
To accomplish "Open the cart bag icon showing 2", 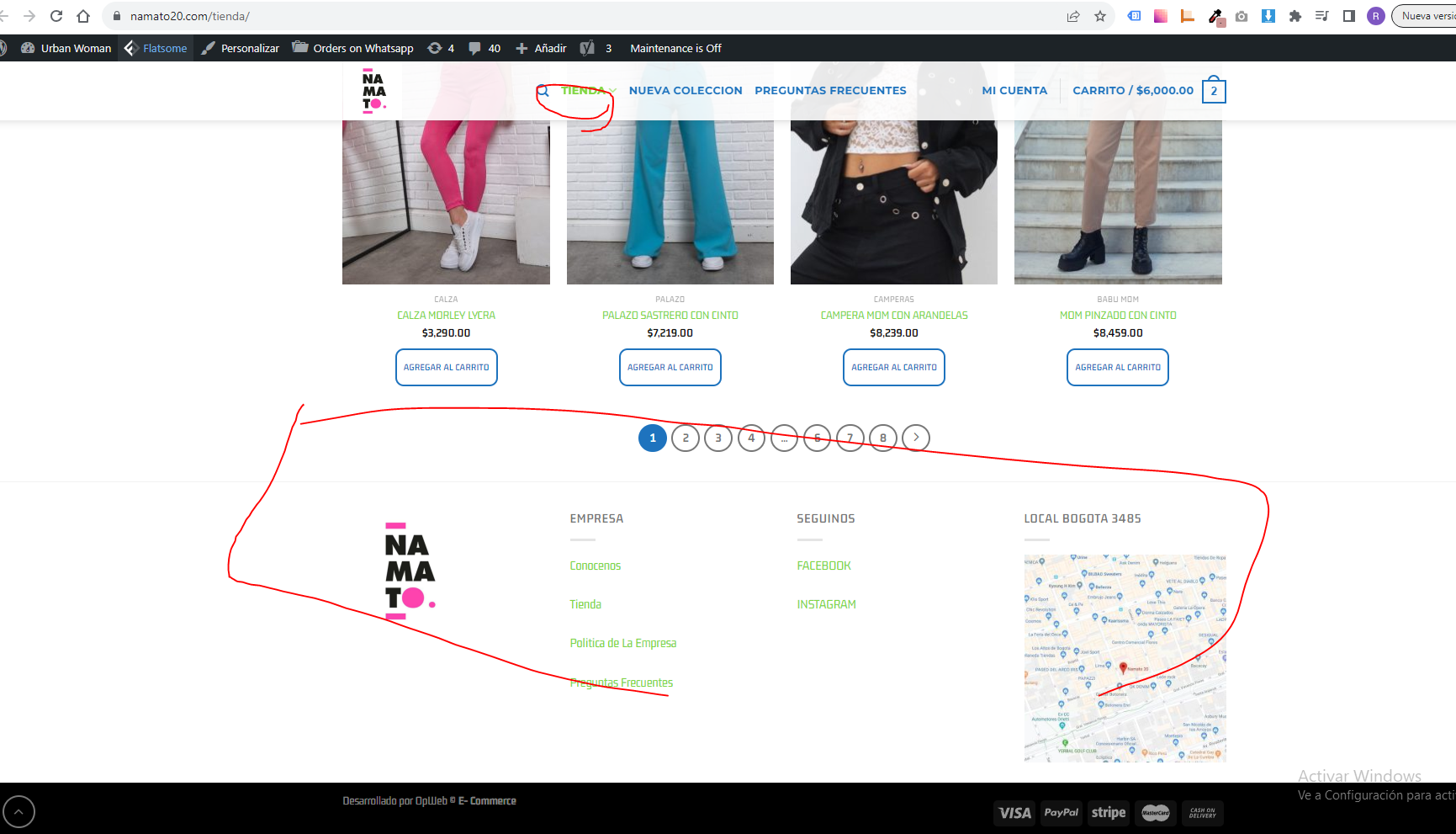I will click(1214, 91).
